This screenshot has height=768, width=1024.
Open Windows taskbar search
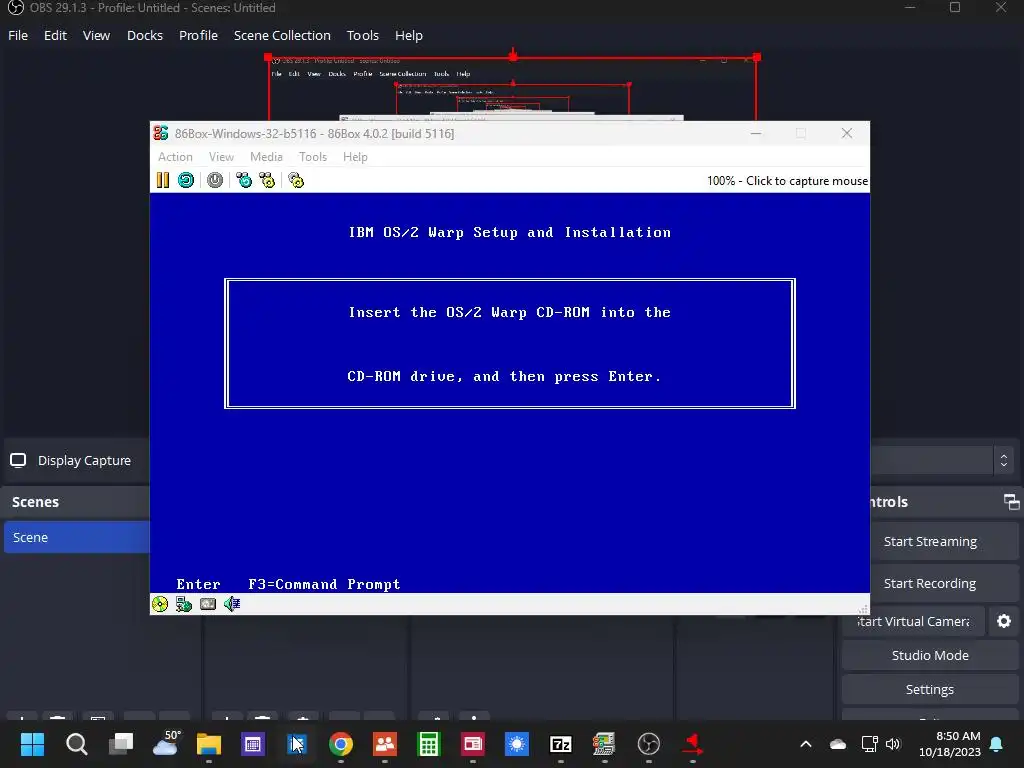click(x=76, y=744)
